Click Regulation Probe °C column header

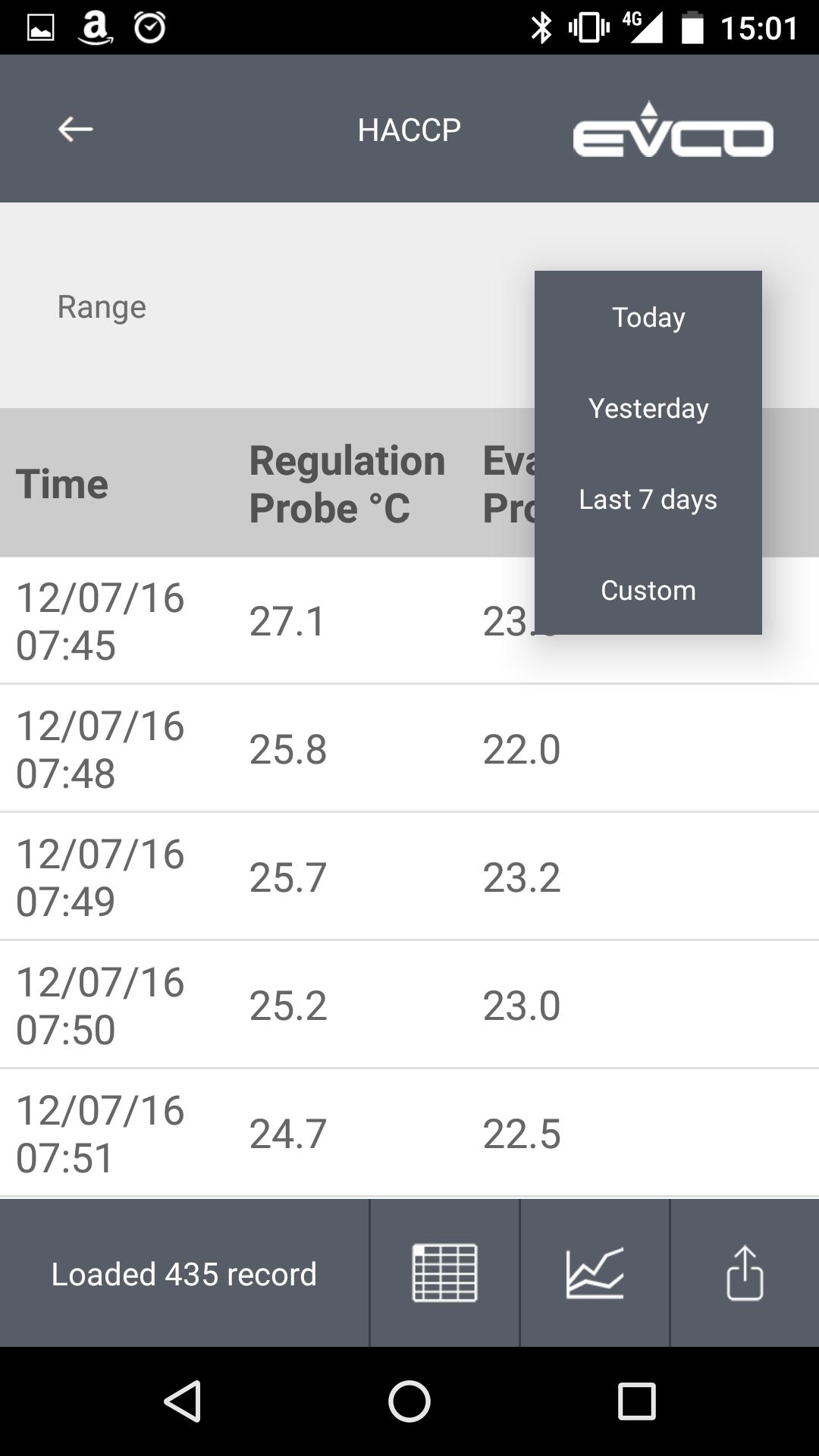point(347,484)
